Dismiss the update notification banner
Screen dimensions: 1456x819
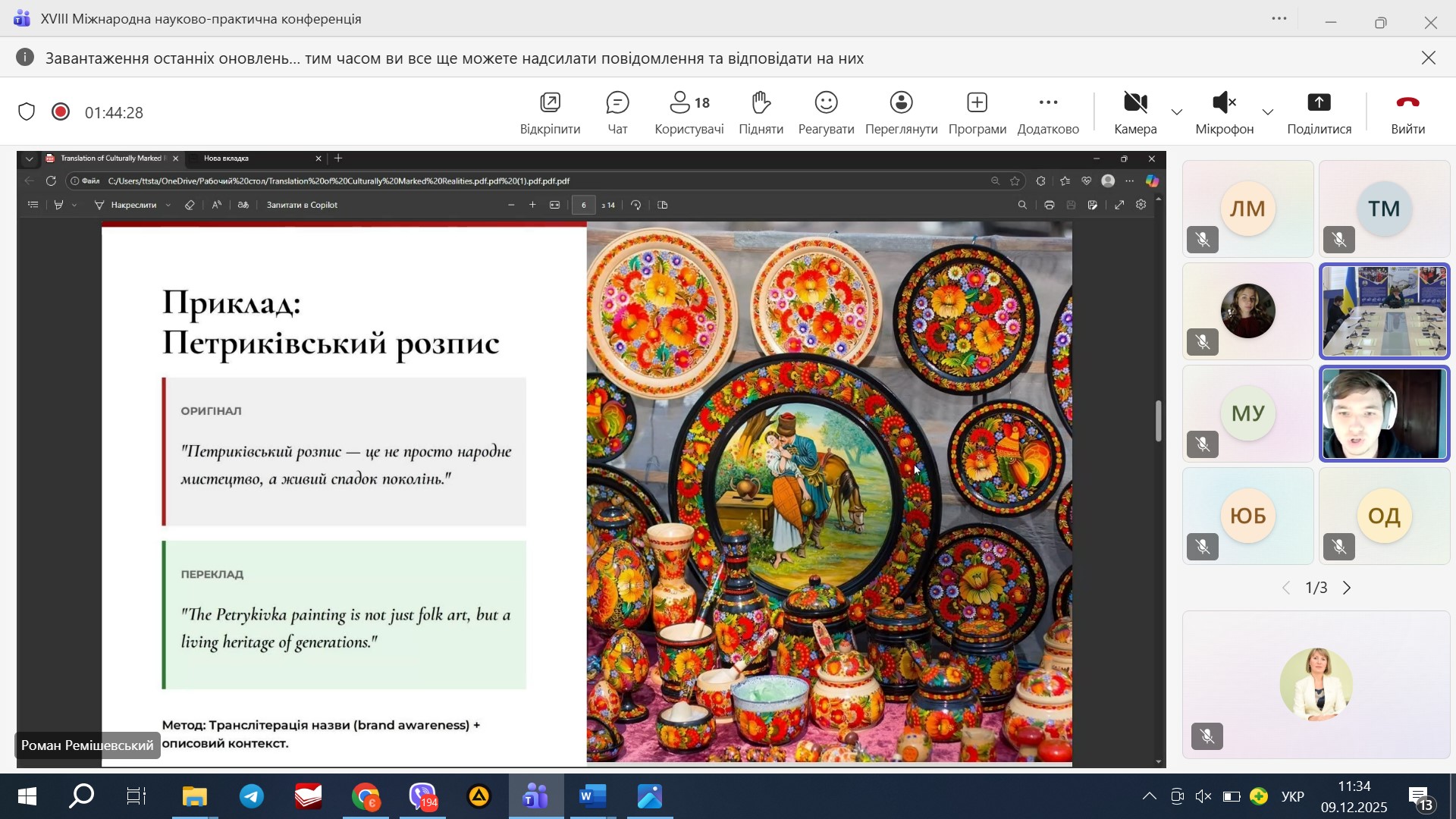click(x=1429, y=58)
